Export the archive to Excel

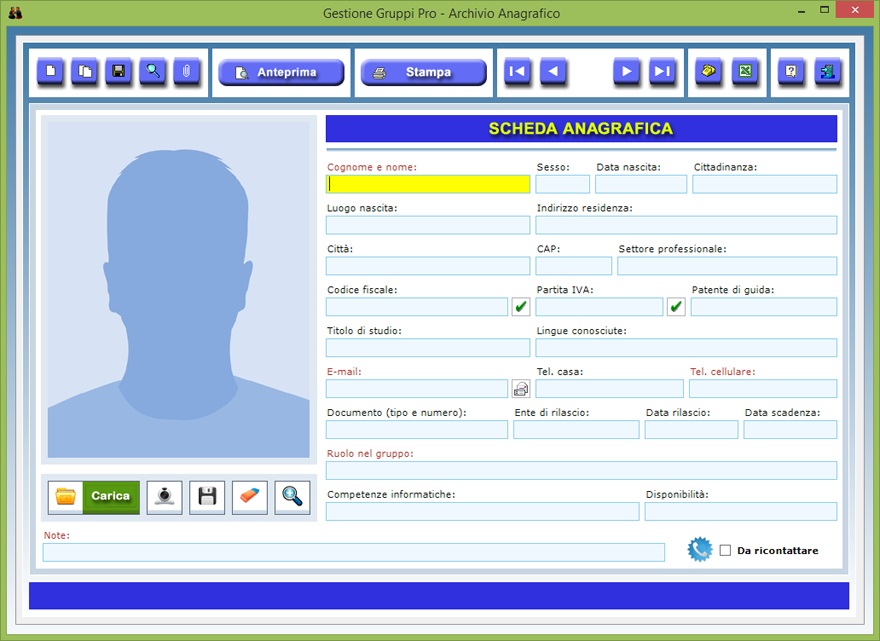[744, 72]
